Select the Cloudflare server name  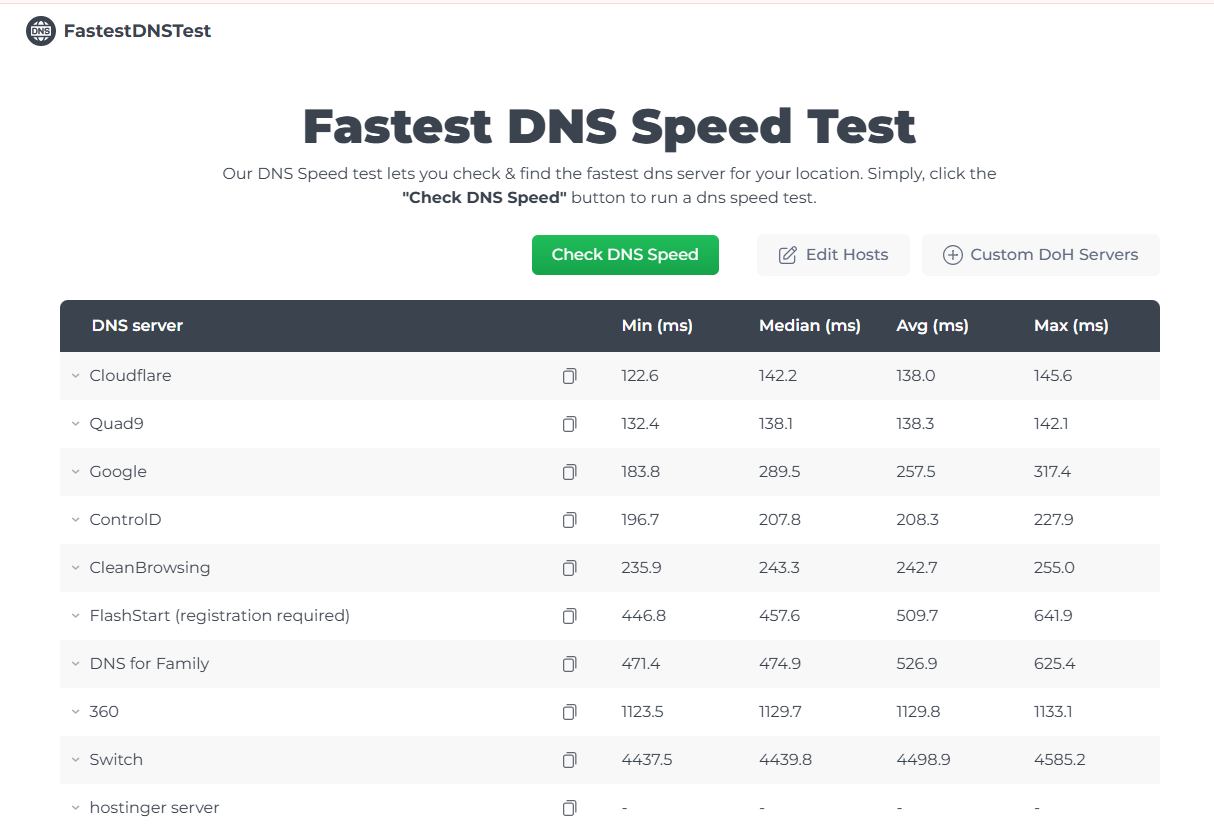(130, 376)
